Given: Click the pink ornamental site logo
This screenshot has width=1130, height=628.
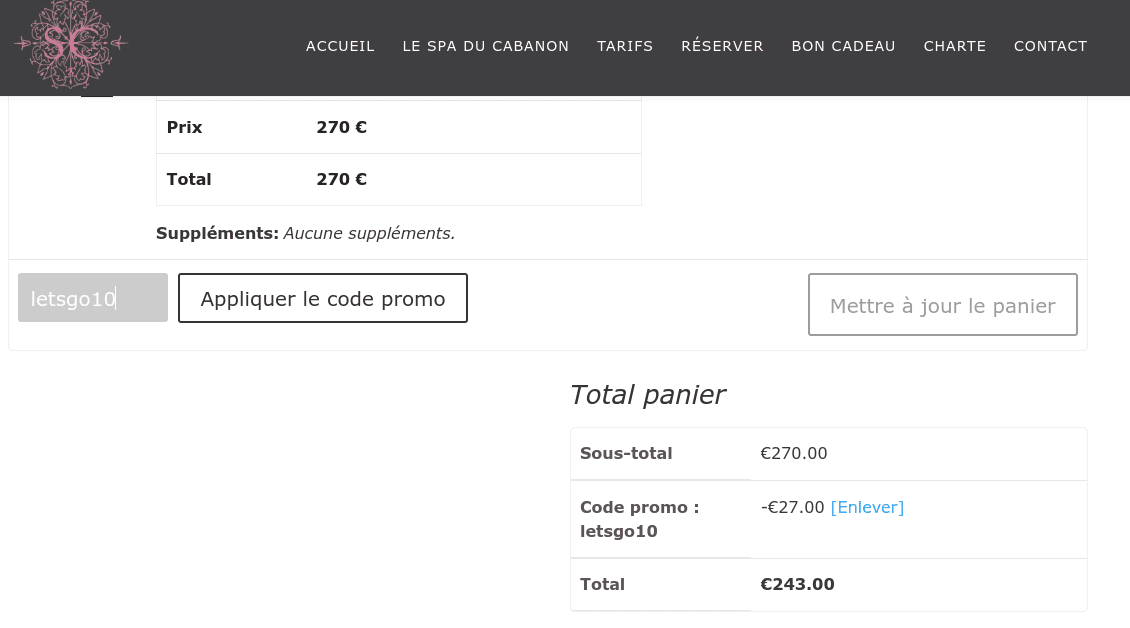Looking at the screenshot, I should pyautogui.click(x=71, y=44).
